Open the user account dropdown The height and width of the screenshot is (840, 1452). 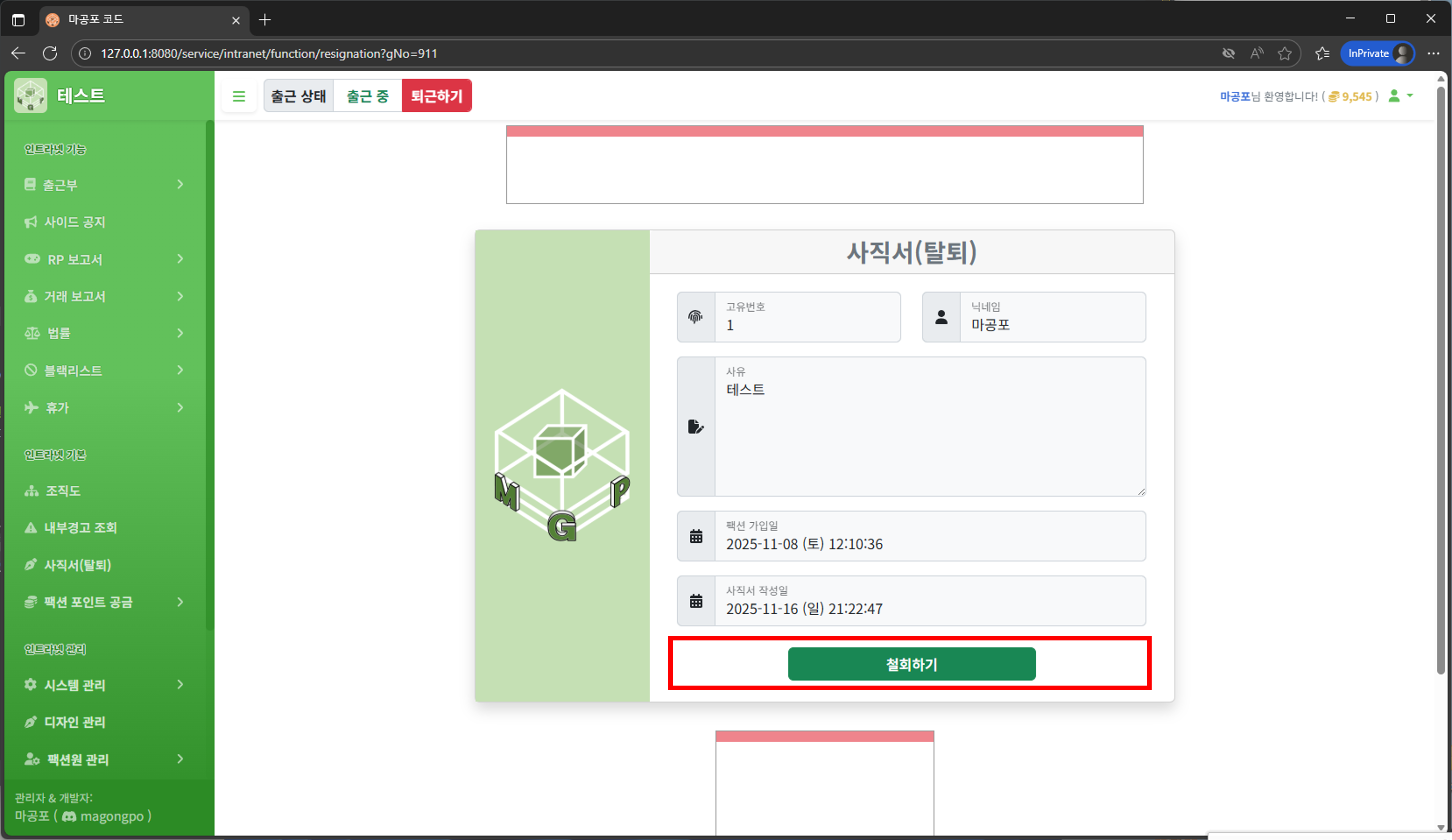[1401, 96]
